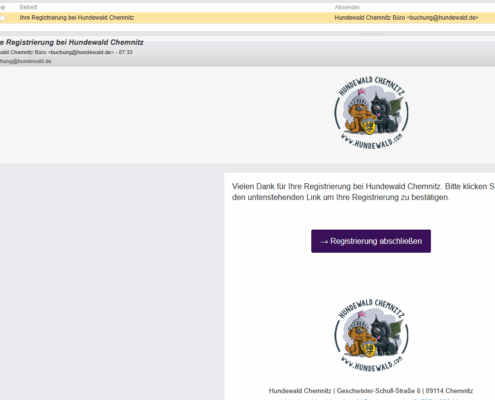Grab the pane splitter handle below message list
Screen dimensions: 495x400
coord(371,34)
